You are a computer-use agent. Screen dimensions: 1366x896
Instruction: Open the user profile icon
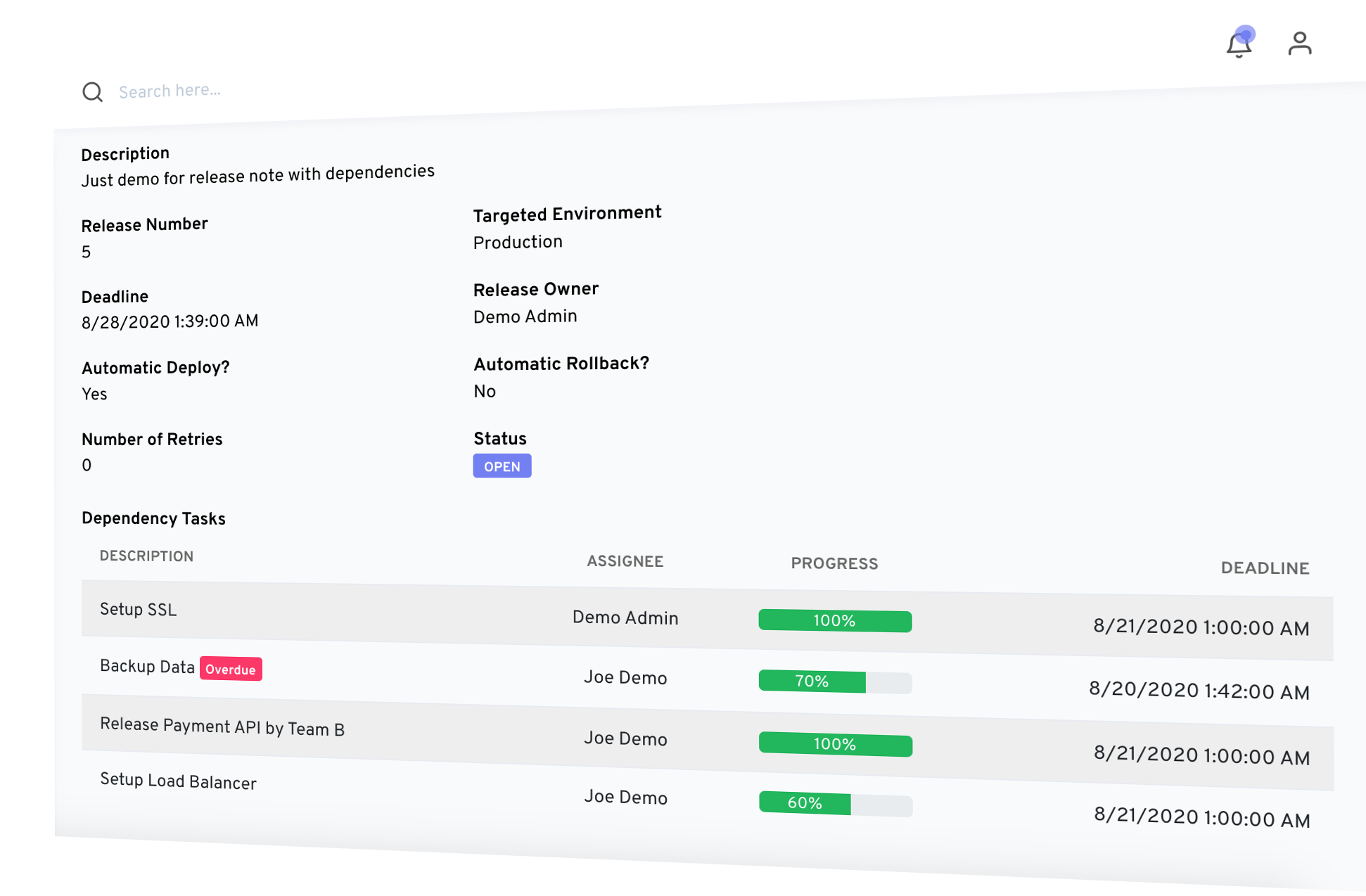(x=1299, y=44)
